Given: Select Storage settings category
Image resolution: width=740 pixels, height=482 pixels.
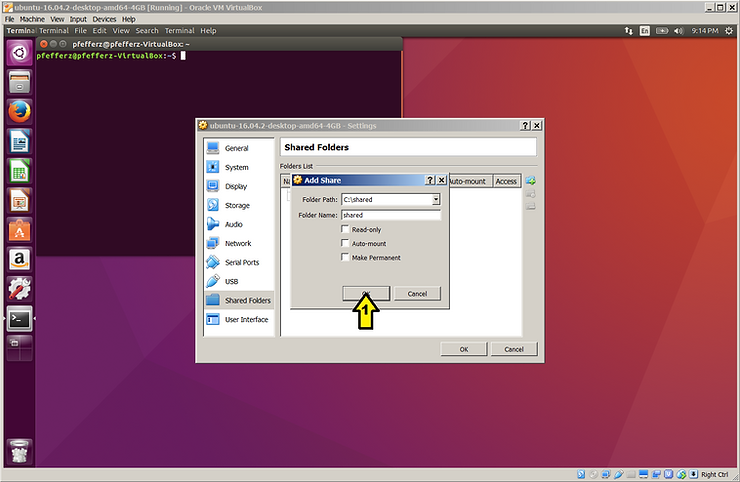Looking at the screenshot, I should [x=237, y=205].
